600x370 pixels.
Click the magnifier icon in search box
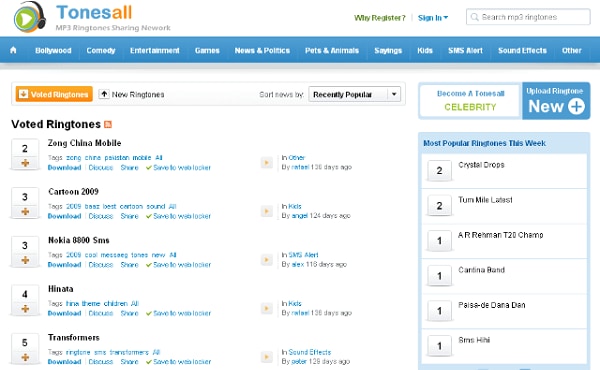click(474, 17)
